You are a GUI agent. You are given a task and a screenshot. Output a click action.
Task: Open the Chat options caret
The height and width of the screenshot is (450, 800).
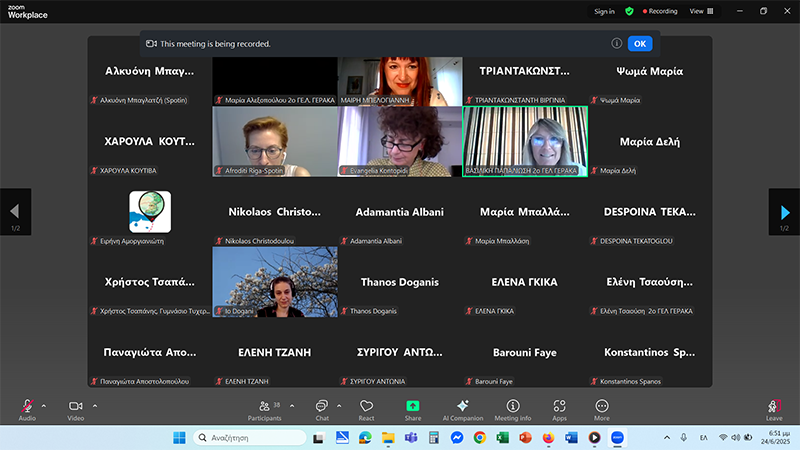340,405
